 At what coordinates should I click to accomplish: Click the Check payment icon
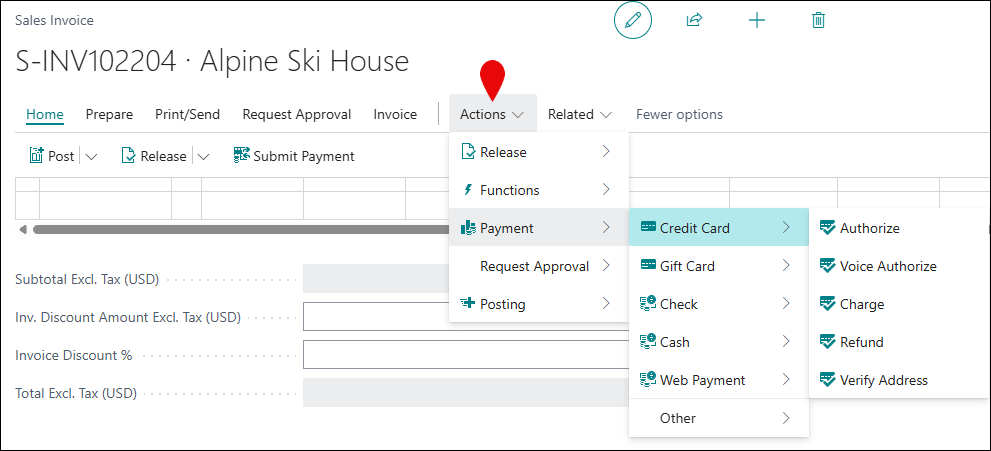click(x=648, y=303)
